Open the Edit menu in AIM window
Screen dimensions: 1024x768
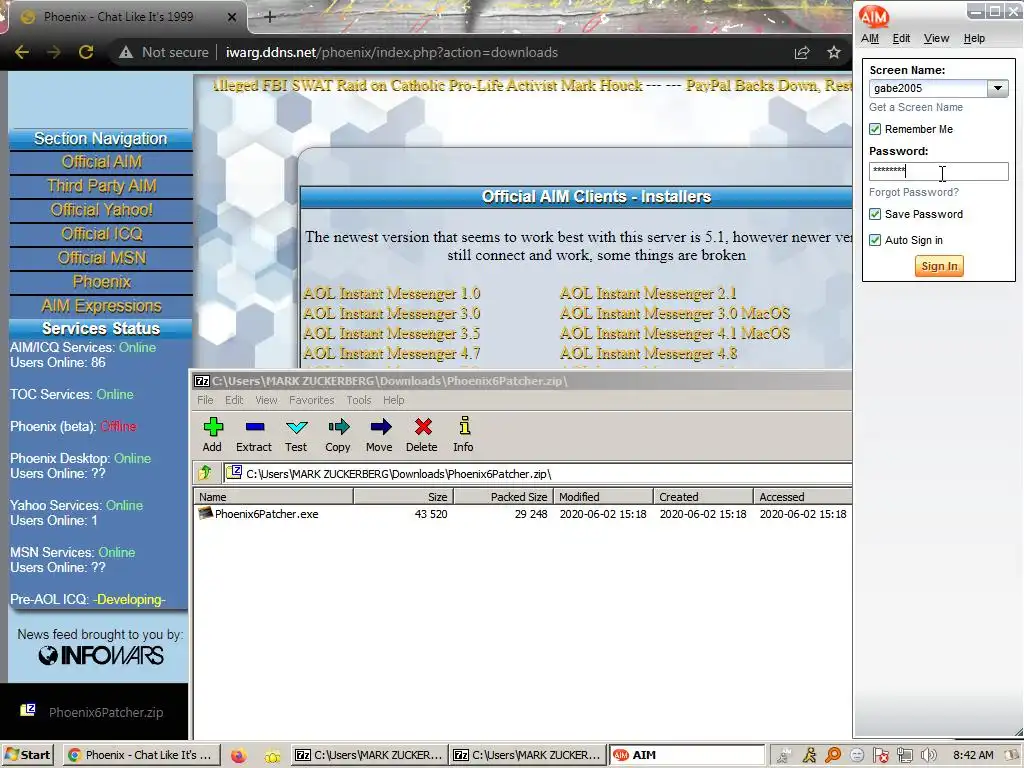coord(901,39)
